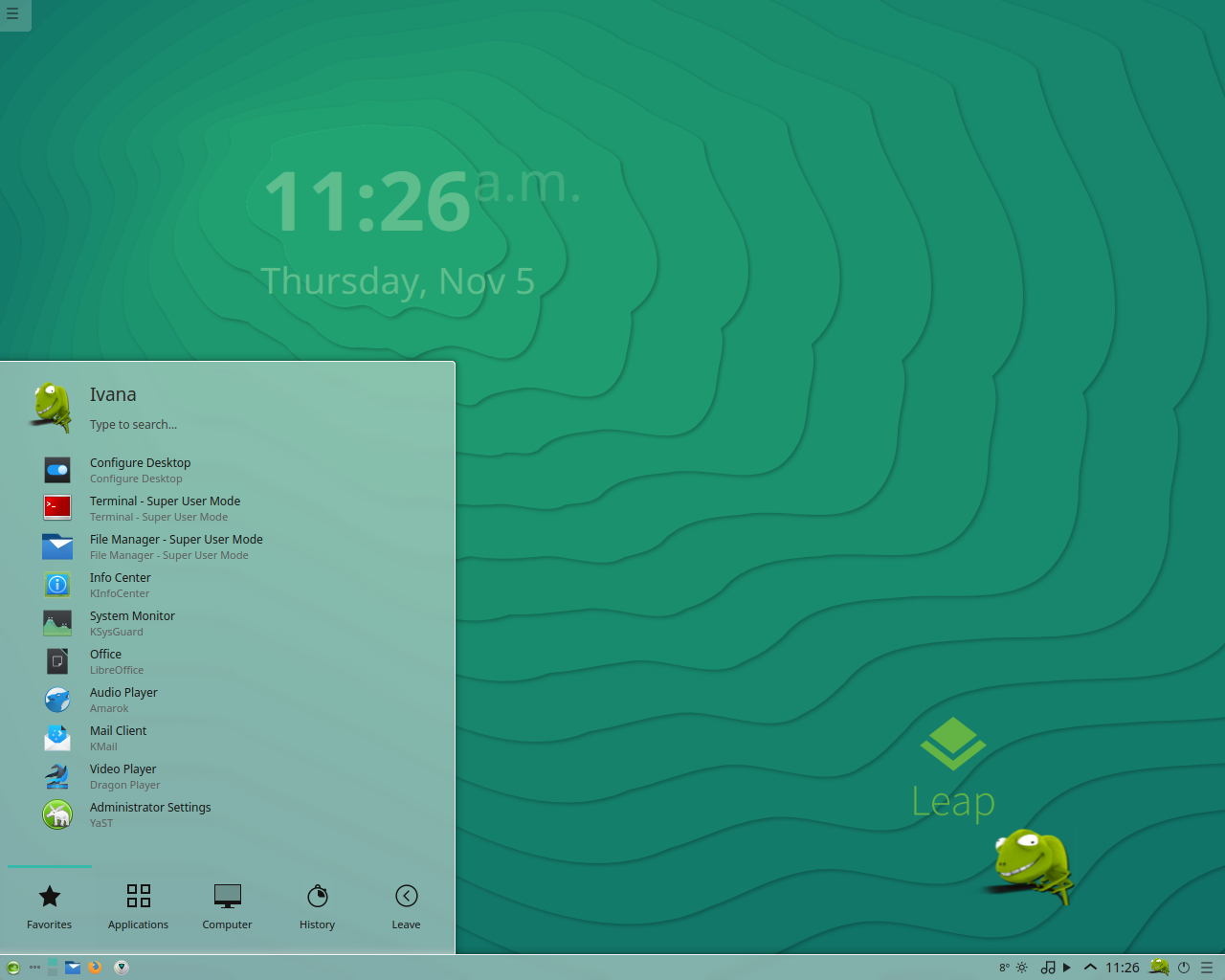Launch Video Player Dragon Player
Viewport: 1225px width, 980px height.
pos(228,776)
